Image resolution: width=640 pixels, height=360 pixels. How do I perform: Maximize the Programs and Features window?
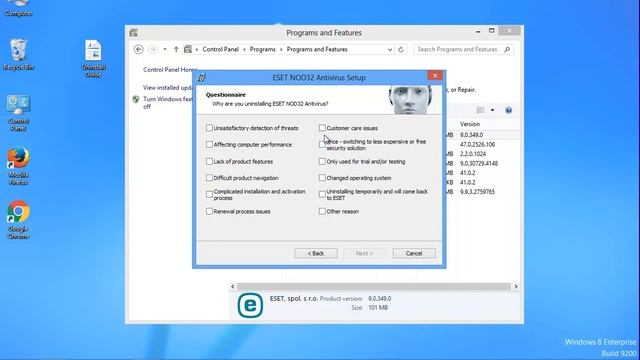(x=492, y=31)
